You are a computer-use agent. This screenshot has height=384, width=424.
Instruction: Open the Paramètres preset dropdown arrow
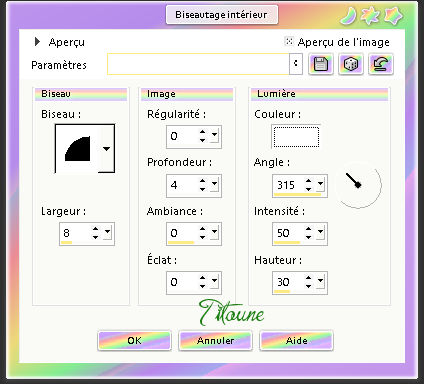point(296,63)
